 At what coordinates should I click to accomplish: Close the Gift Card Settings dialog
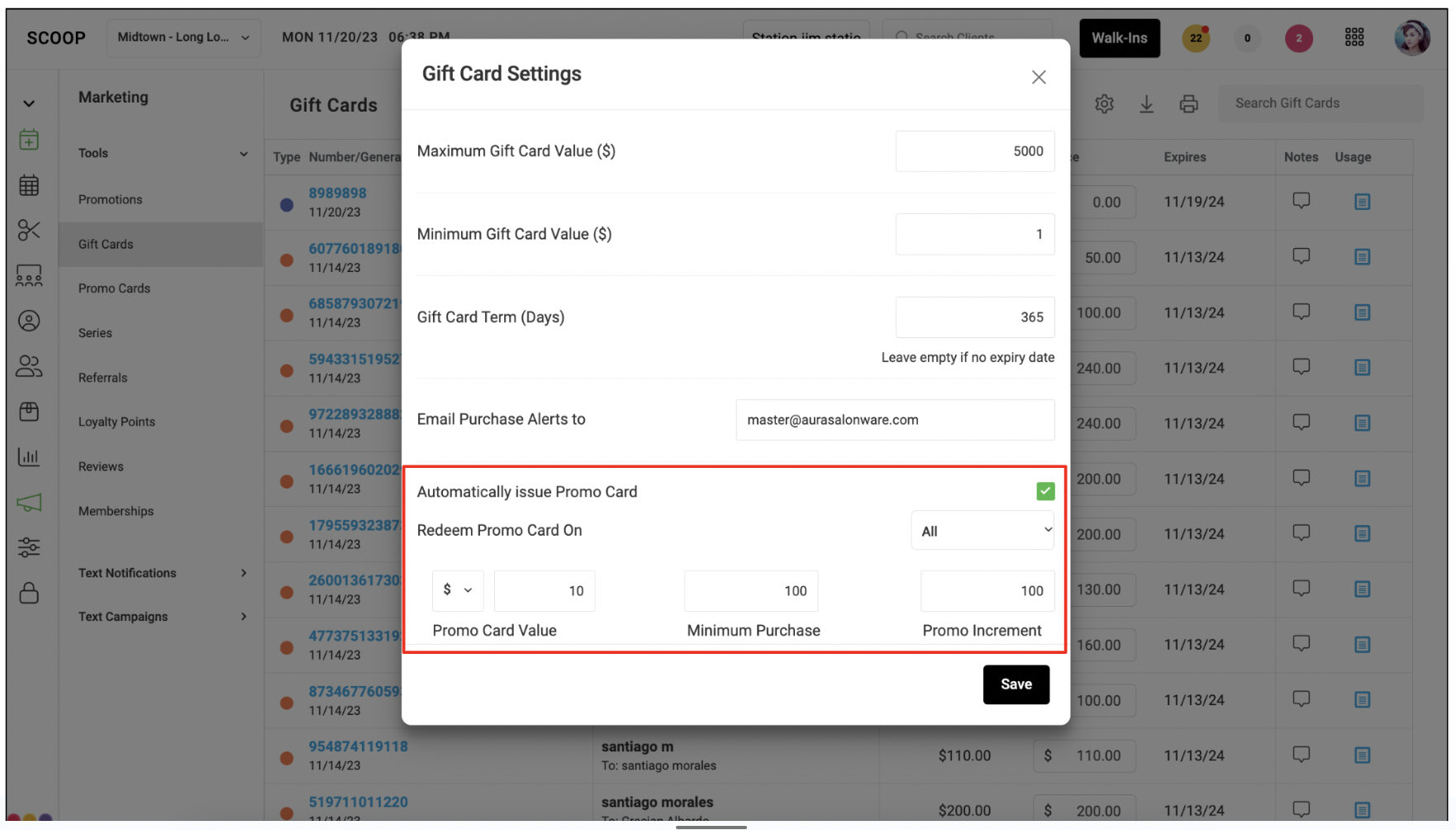point(1039,77)
